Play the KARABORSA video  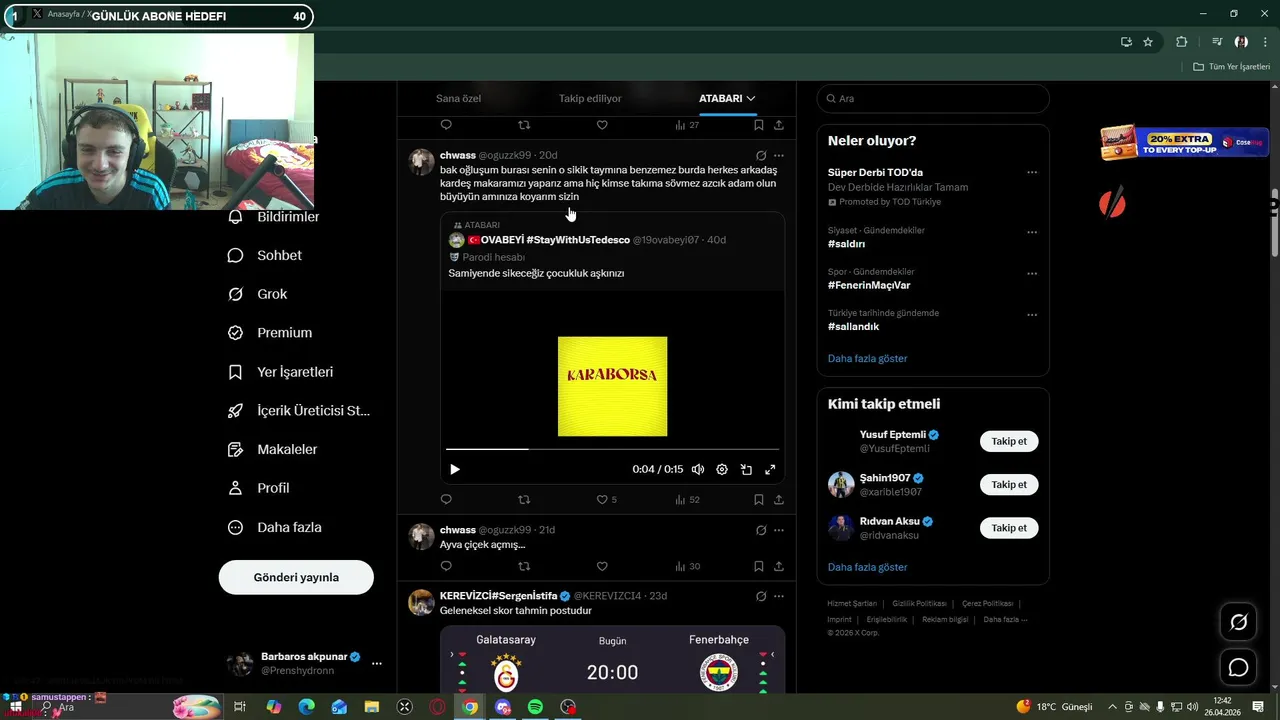tap(455, 469)
